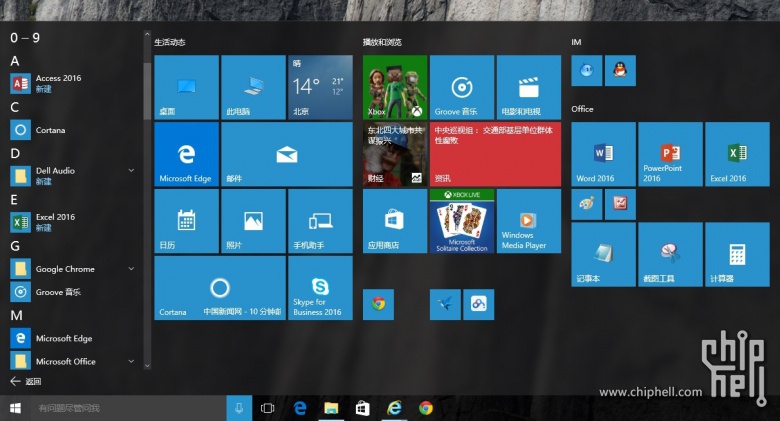Click the Windows Start button
Screen dimensions: 780x421
coord(15,408)
